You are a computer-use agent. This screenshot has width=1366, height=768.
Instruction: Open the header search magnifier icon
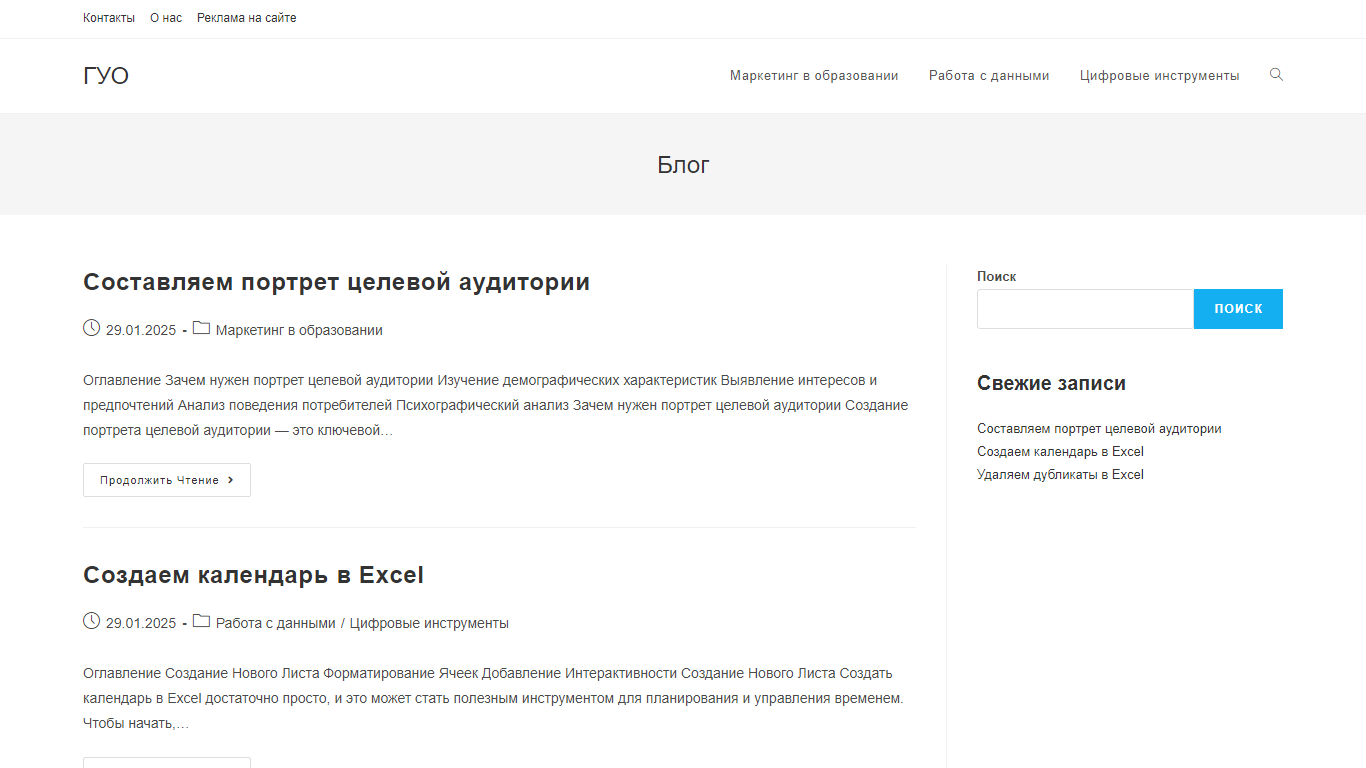[x=1276, y=75]
